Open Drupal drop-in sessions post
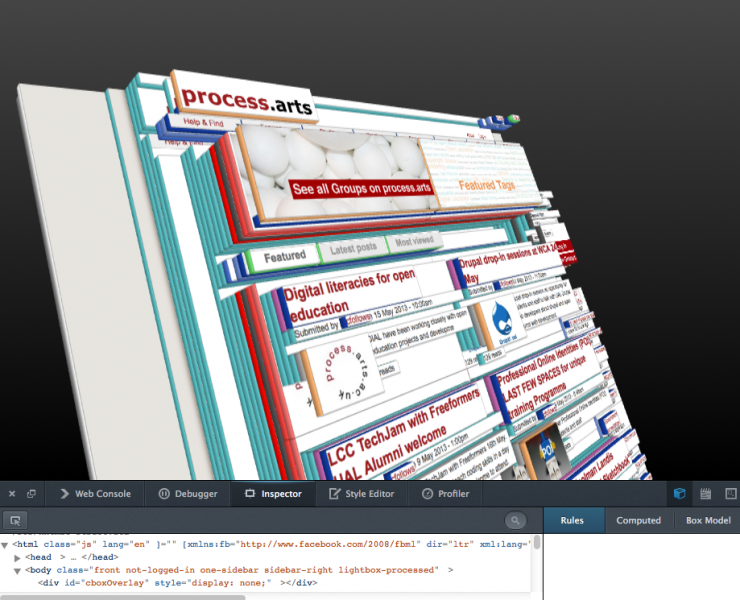 [x=507, y=261]
